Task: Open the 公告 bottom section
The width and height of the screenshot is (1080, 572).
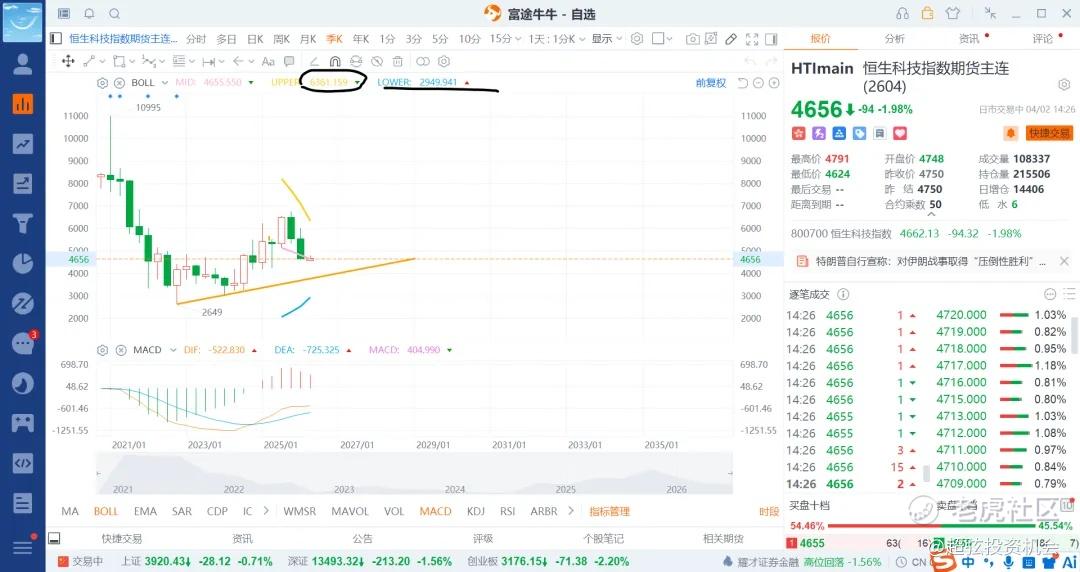Action: pos(362,538)
